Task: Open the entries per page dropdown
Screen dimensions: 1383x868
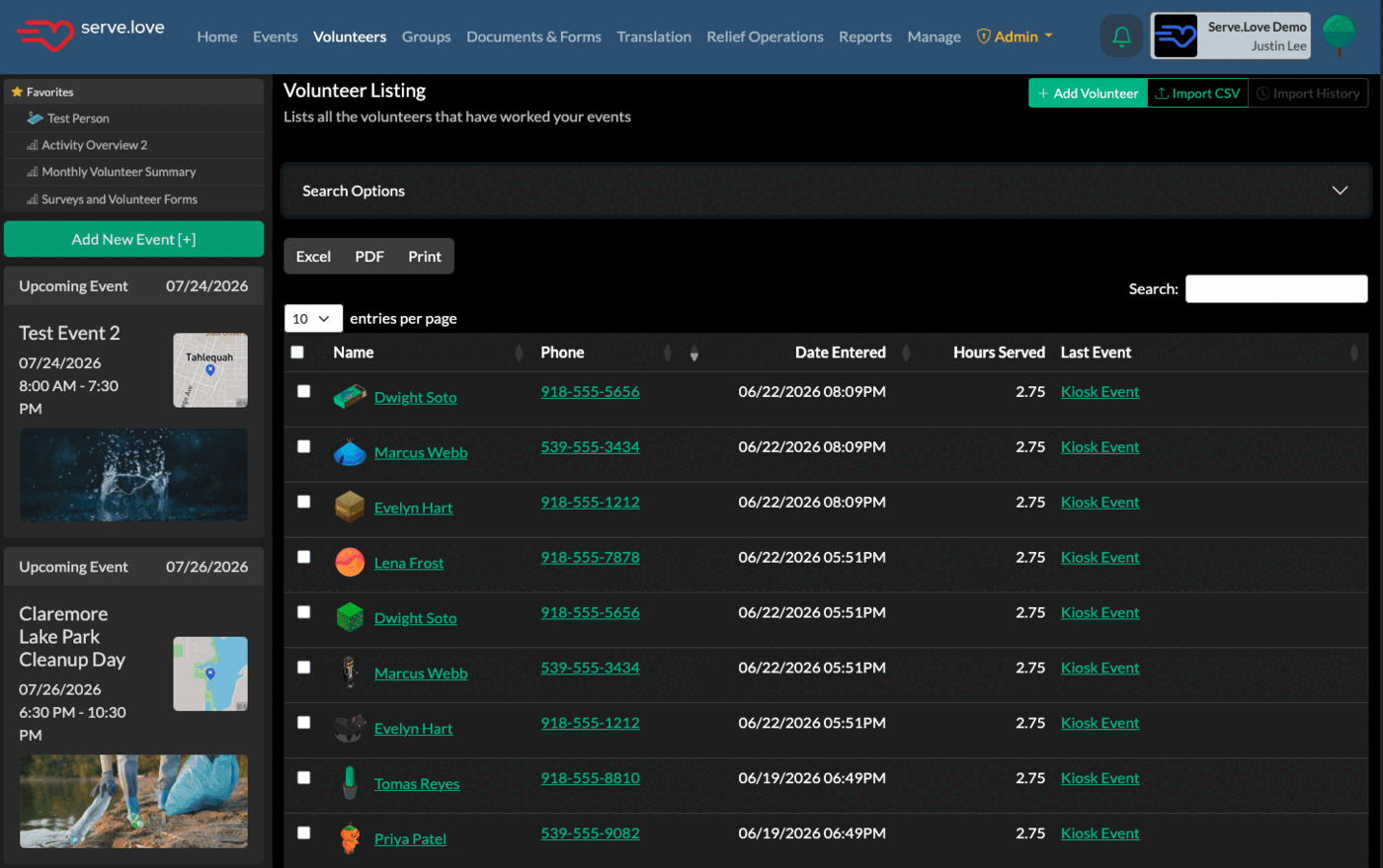Action: pos(313,318)
